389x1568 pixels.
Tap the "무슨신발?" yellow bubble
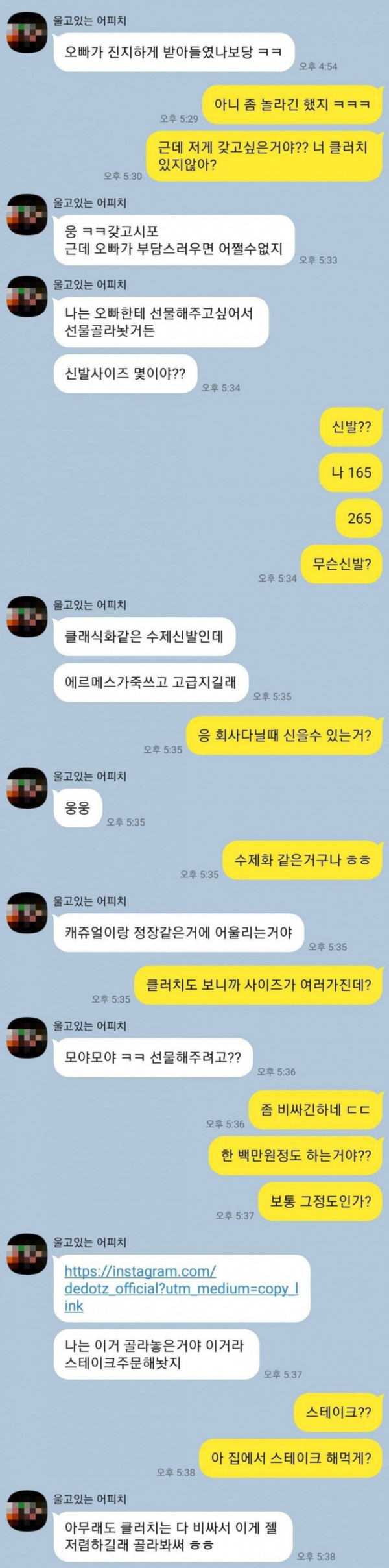click(x=342, y=564)
